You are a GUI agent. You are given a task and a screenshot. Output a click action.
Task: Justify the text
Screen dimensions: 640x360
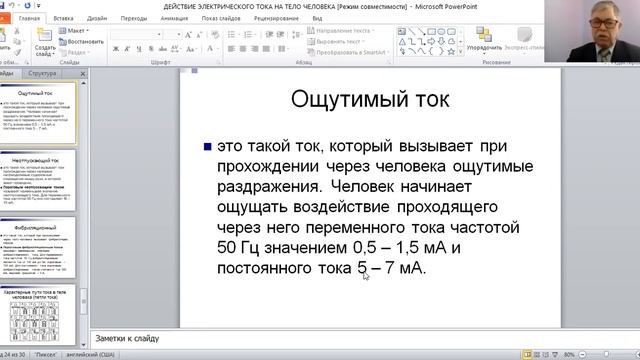[x=267, y=49]
